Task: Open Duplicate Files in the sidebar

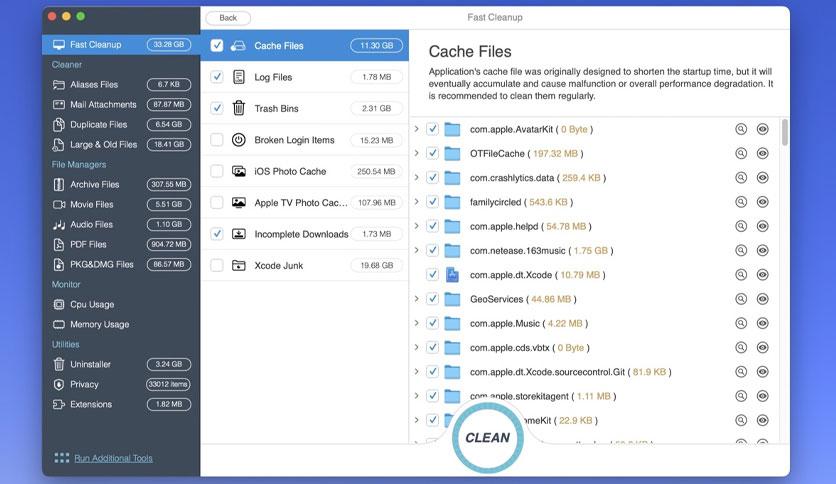Action: (x=121, y=125)
